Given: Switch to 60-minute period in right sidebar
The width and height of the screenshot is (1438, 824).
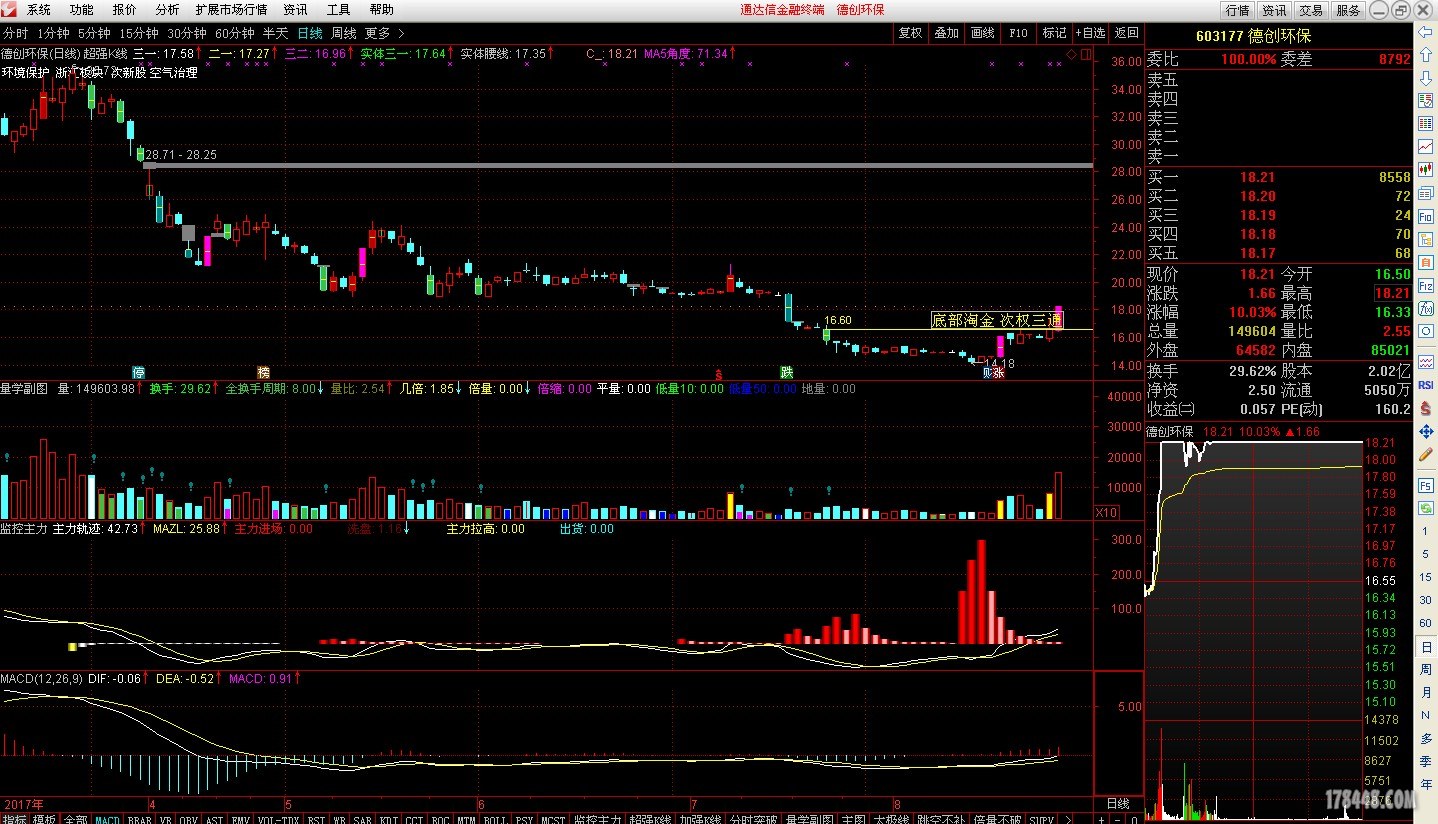Looking at the screenshot, I should point(1426,623).
